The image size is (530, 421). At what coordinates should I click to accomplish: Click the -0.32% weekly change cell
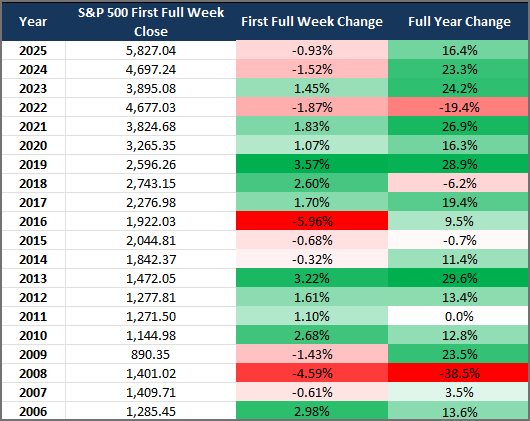point(312,259)
